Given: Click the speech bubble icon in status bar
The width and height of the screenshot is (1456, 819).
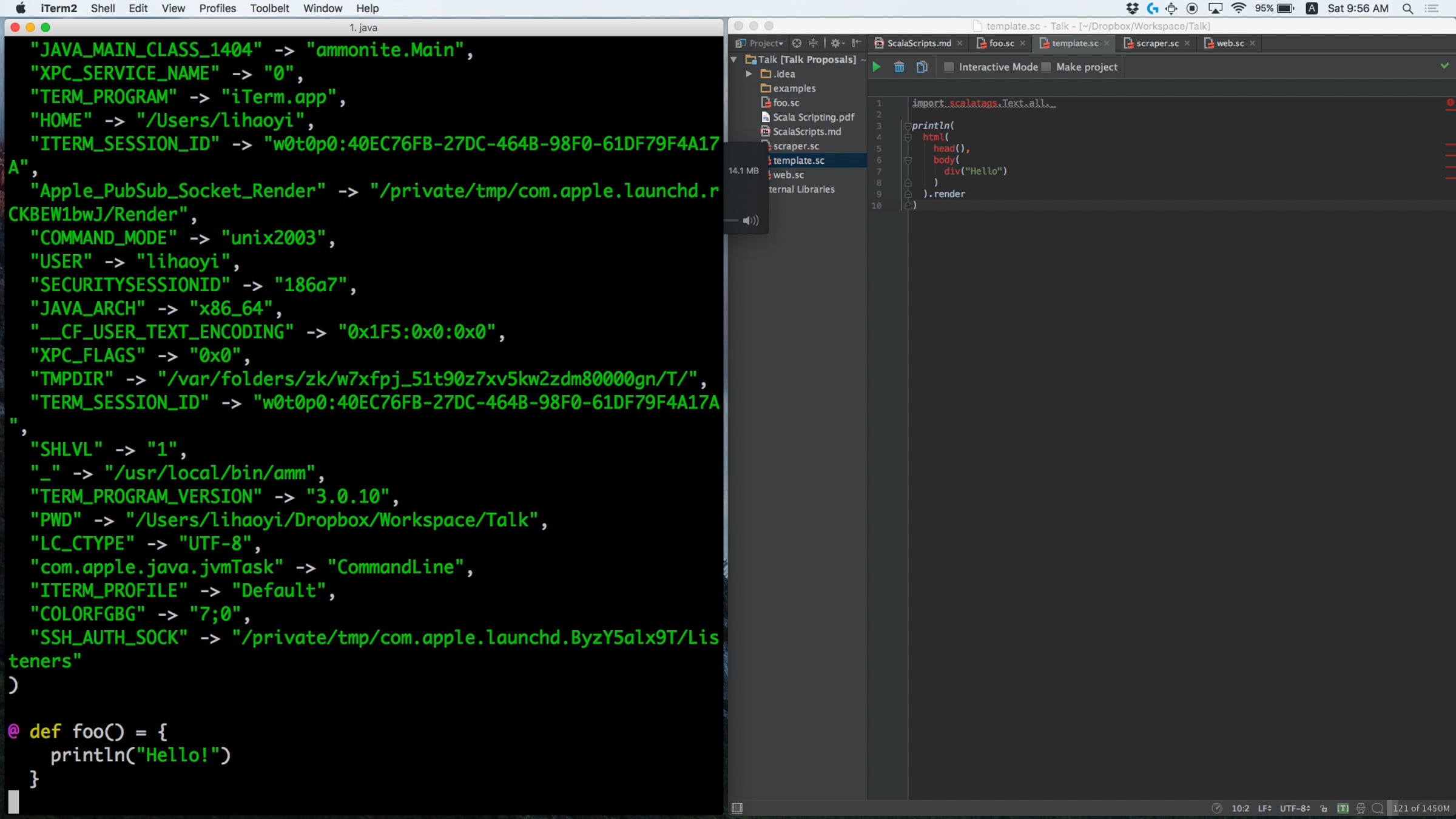Looking at the screenshot, I should tap(1378, 808).
